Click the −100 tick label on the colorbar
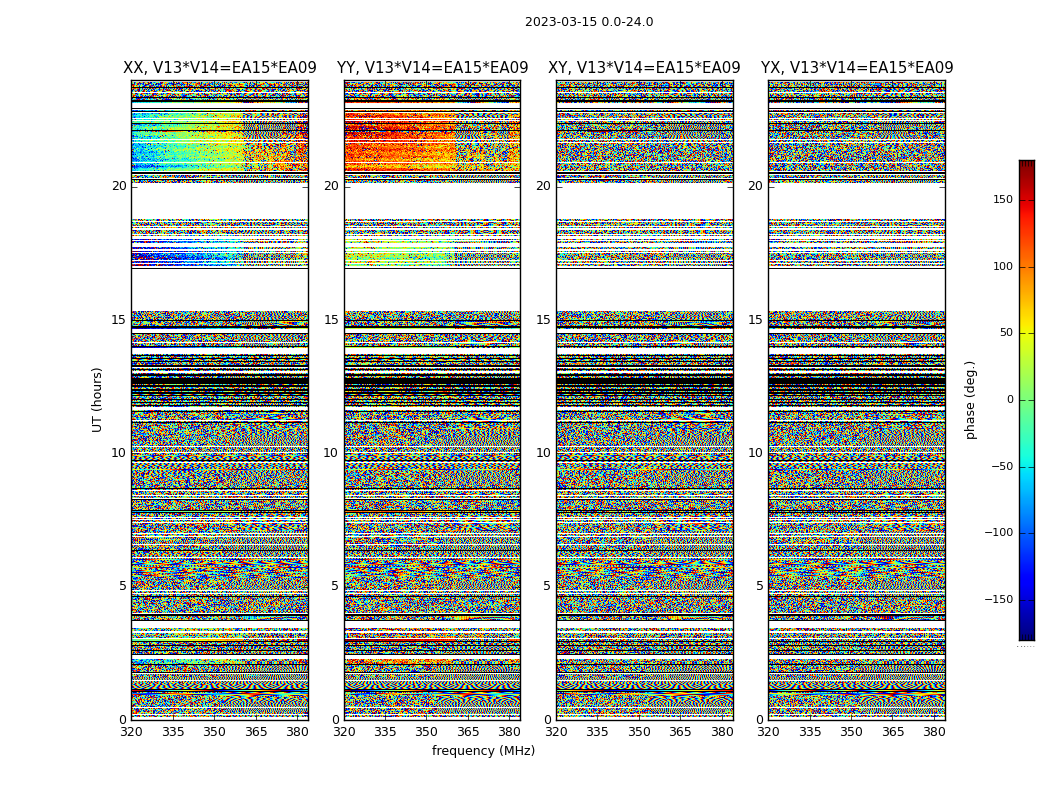 tap(998, 533)
